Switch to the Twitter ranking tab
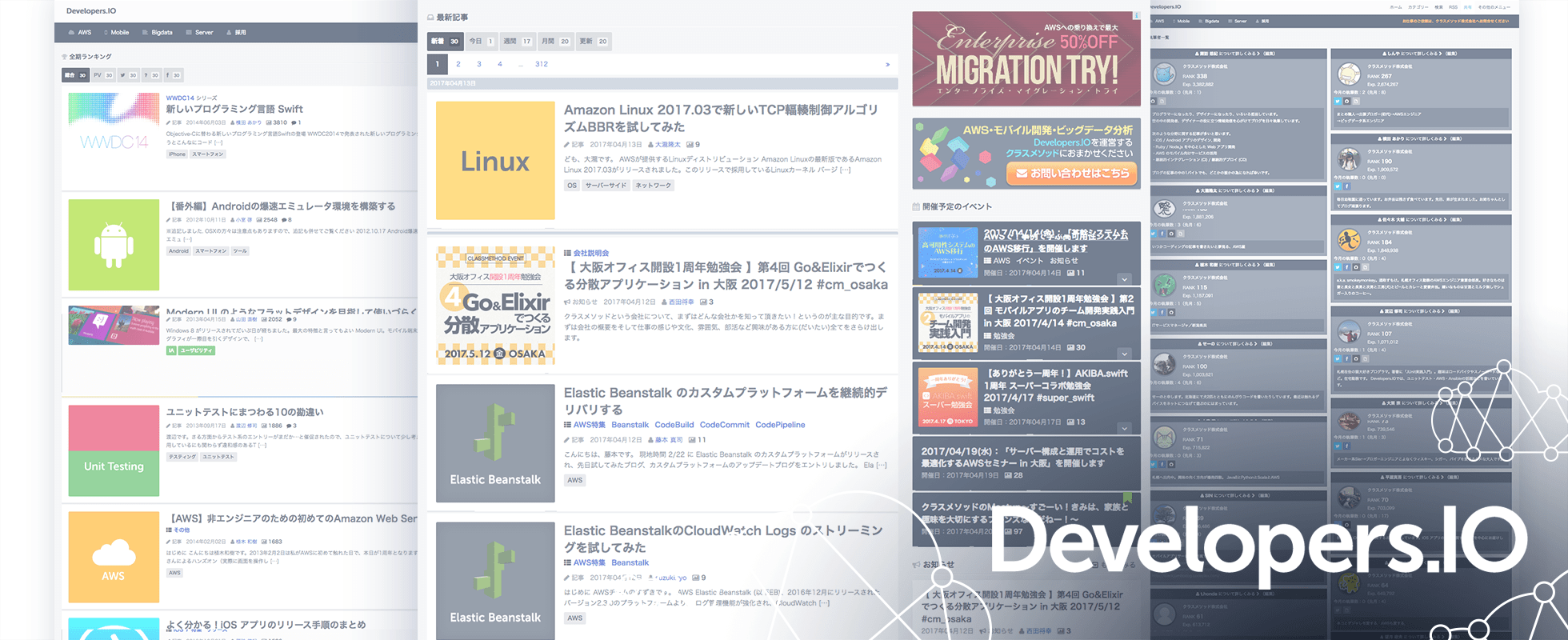This screenshot has width=1568, height=640. pos(128,75)
